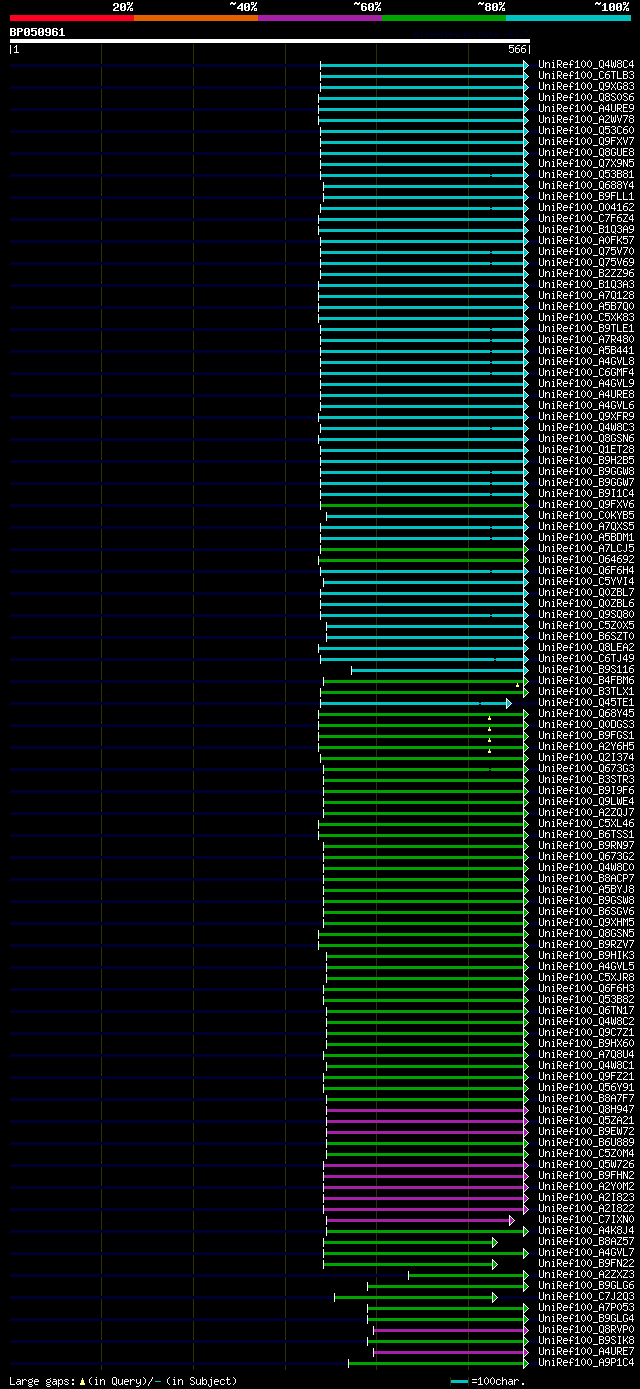Image resolution: width=640 pixels, height=1389 pixels.
Task: Select hit UniRef100_A2I823
Action: [x=586, y=1197]
